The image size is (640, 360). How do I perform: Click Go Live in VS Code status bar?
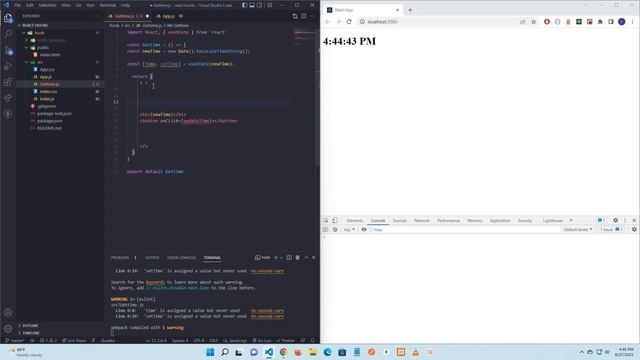262,340
